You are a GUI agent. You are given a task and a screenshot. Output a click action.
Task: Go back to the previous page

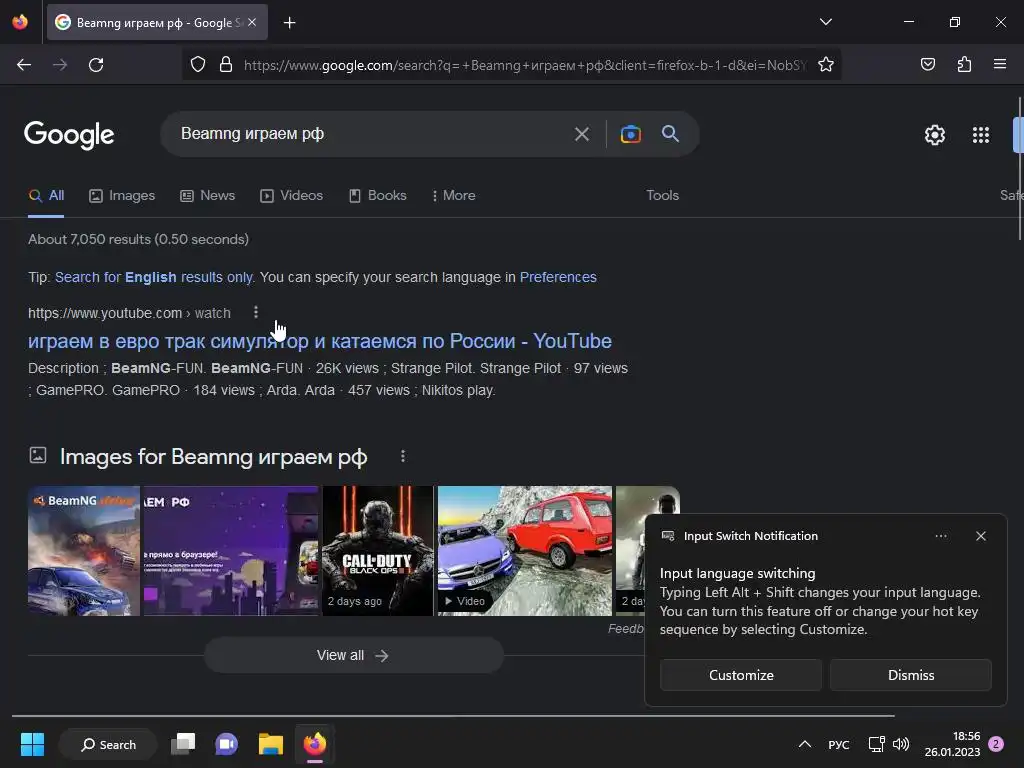point(24,65)
